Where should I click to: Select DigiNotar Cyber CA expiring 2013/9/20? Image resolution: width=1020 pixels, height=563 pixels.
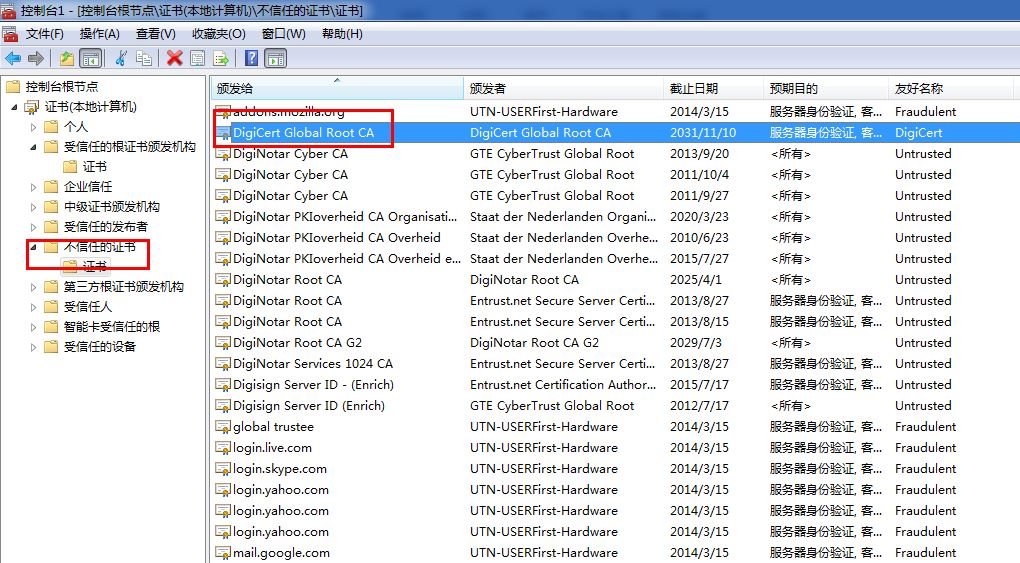[615, 154]
